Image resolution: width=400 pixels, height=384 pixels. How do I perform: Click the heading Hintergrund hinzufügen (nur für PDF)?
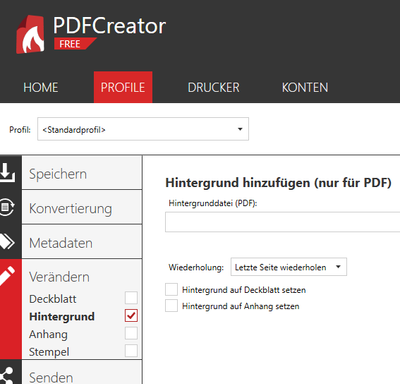278,183
